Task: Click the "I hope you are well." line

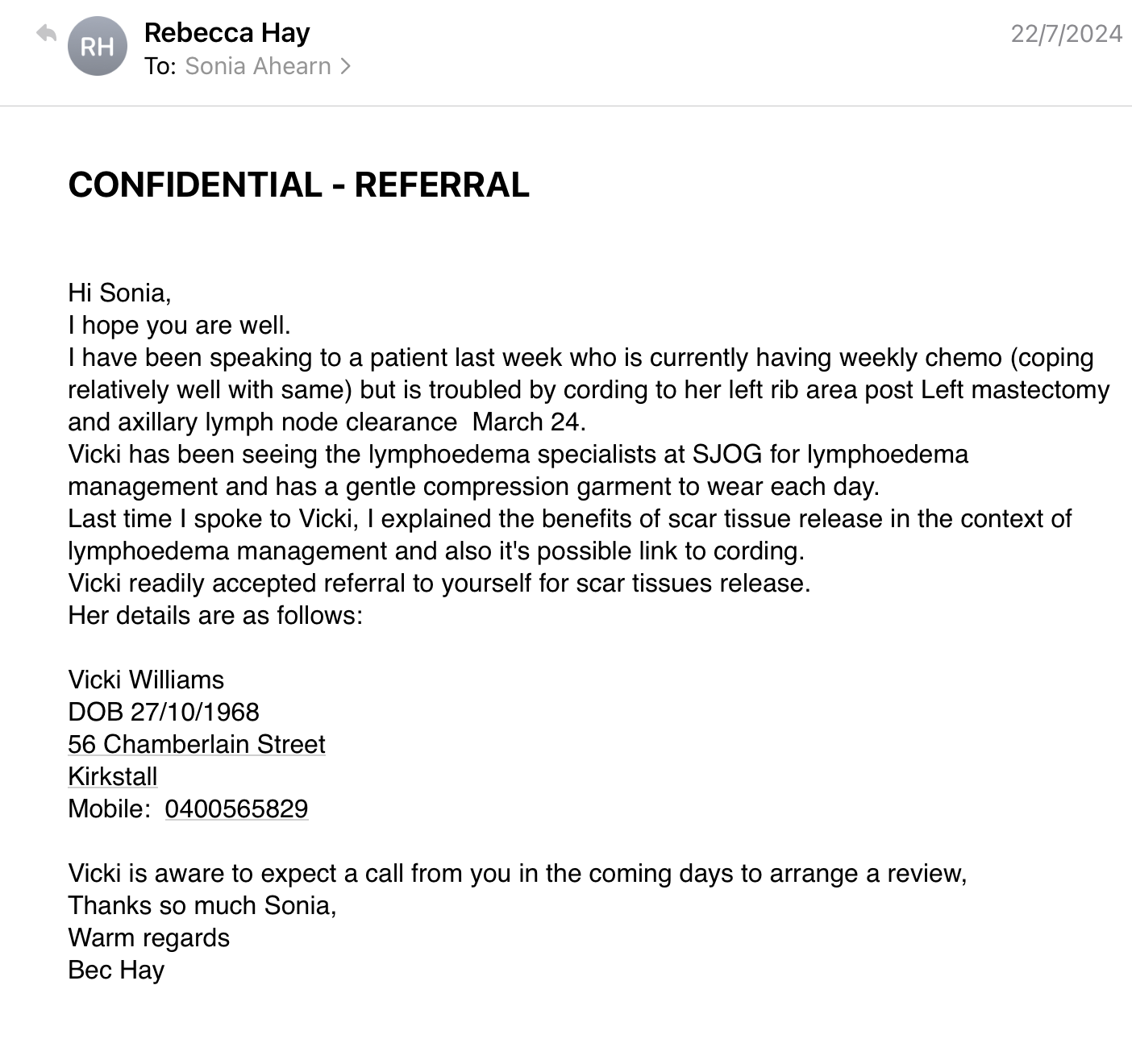Action: (179, 325)
